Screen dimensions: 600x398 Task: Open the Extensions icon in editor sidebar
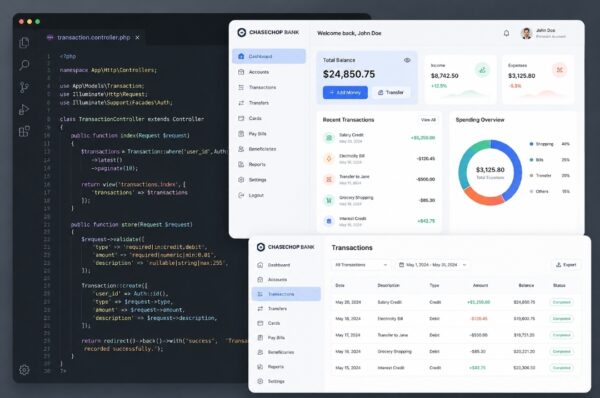24,131
